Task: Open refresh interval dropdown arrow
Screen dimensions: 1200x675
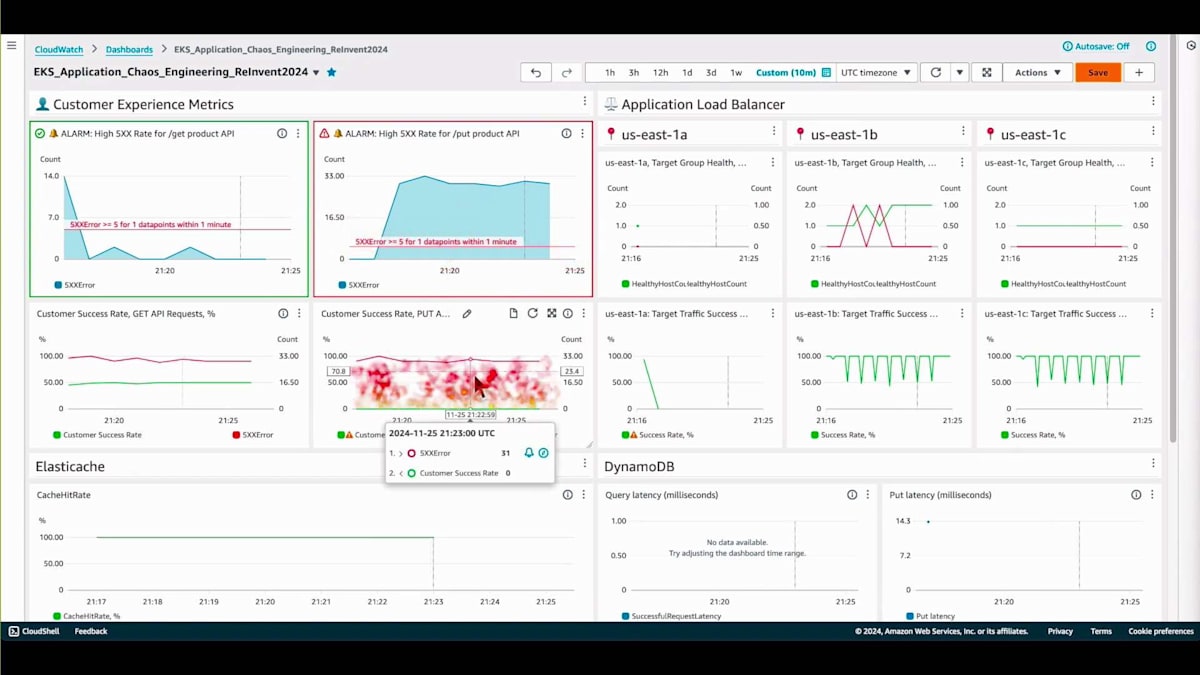Action: 959,72
